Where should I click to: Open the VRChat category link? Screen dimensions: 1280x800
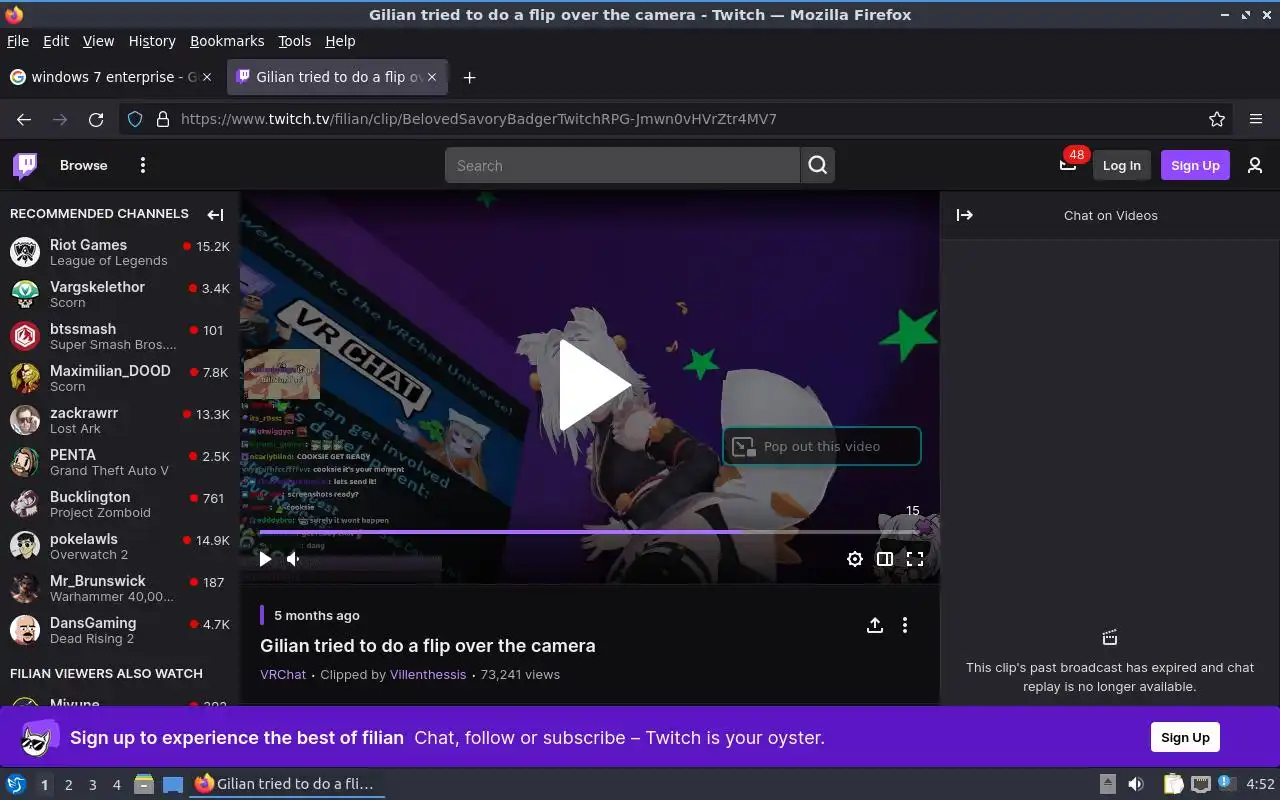click(283, 674)
